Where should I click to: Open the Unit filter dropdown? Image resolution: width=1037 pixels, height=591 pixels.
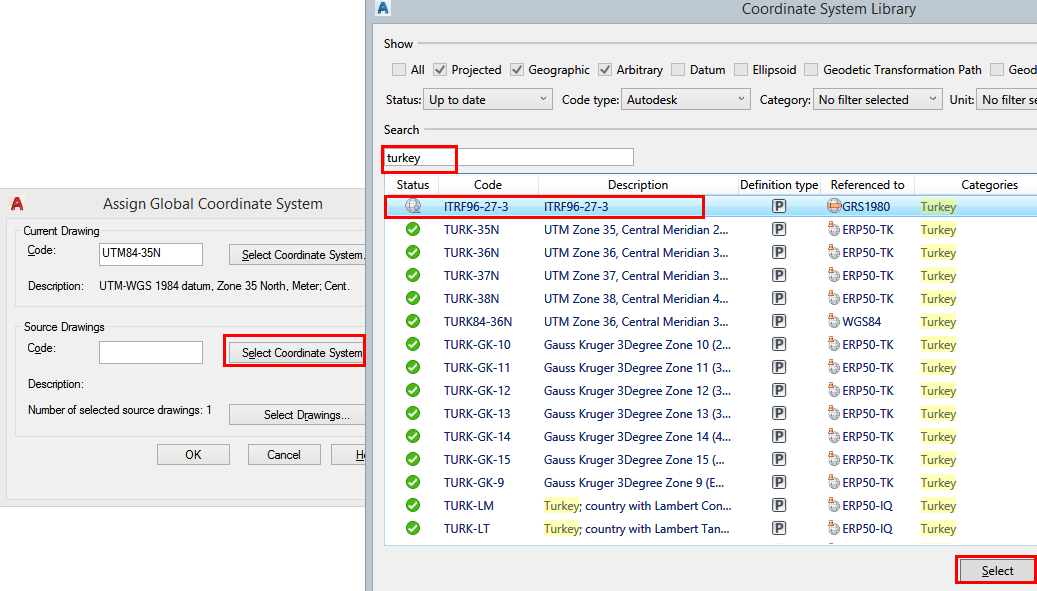coord(1007,100)
